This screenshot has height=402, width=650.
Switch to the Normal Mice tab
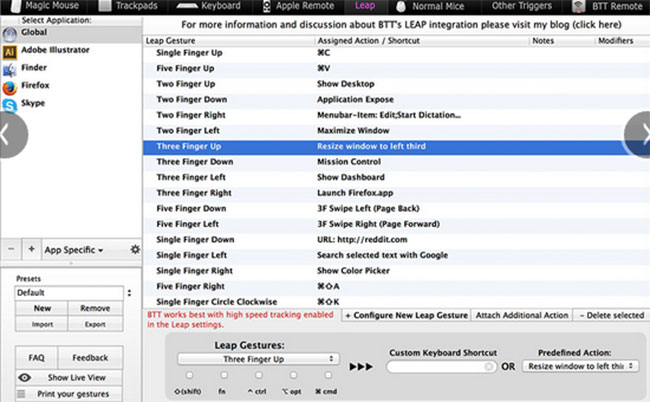pos(430,6)
